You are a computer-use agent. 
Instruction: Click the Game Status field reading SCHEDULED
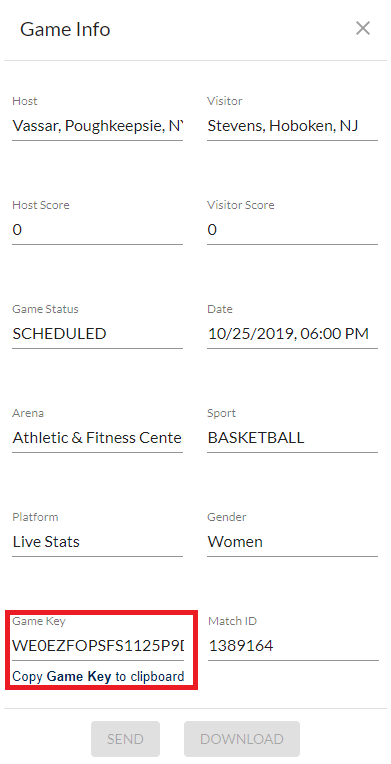point(98,334)
